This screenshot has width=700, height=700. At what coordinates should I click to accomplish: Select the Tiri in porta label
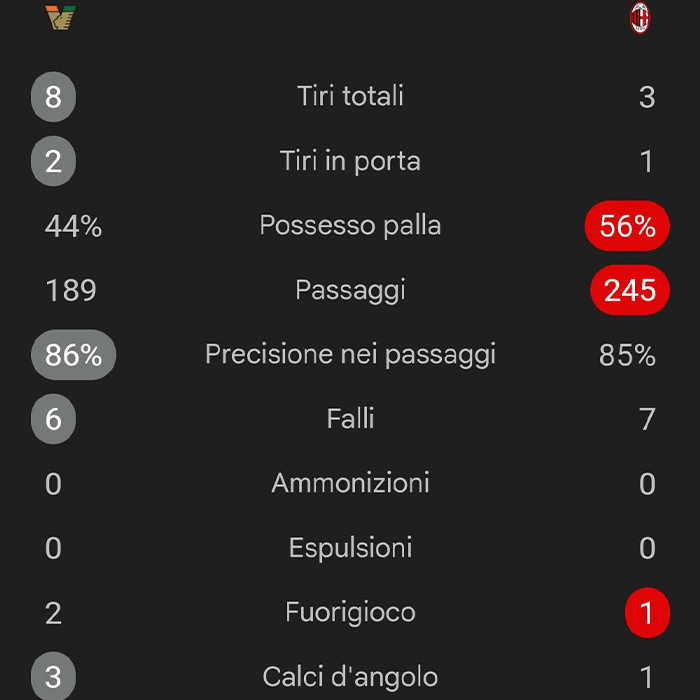point(350,161)
